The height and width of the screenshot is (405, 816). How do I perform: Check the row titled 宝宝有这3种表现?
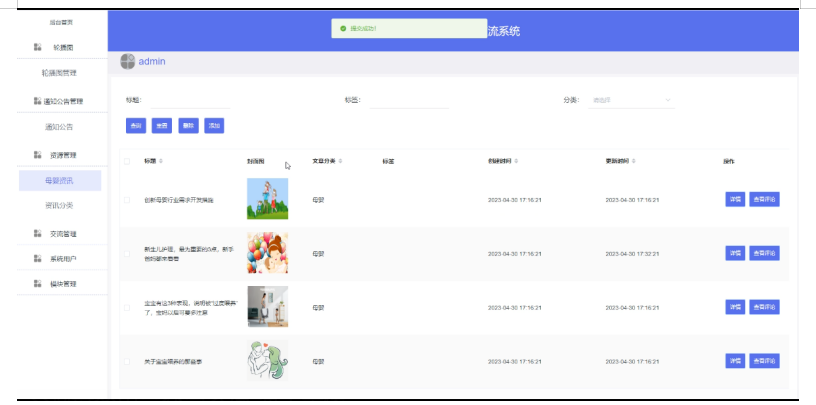(x=127, y=308)
